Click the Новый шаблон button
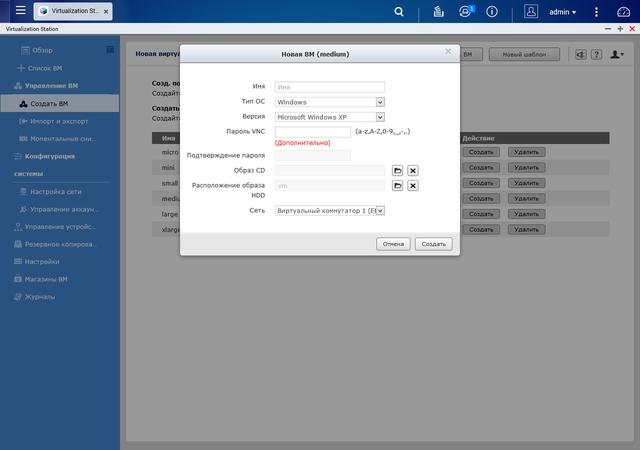The width and height of the screenshot is (640, 450). (524, 54)
